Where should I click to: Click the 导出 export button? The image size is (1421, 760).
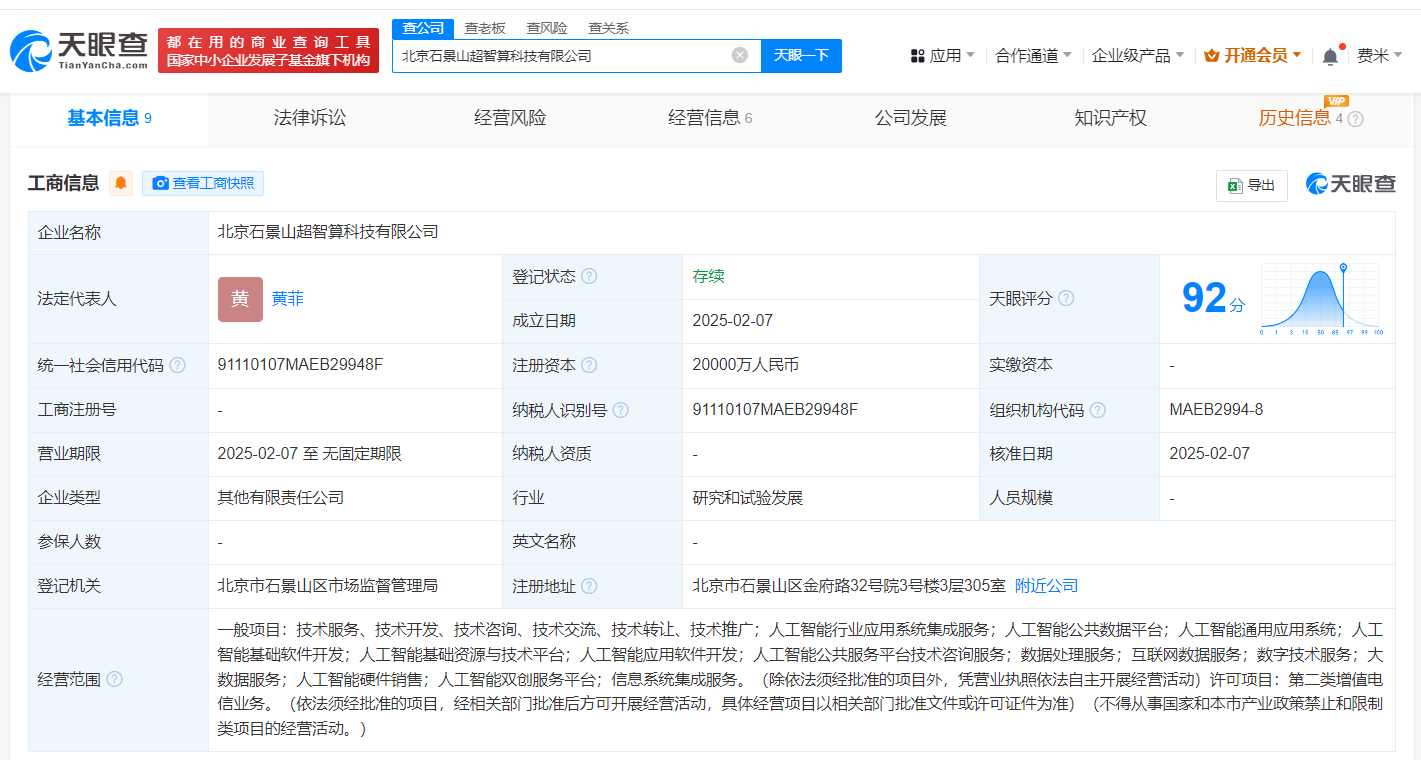click(x=1251, y=185)
